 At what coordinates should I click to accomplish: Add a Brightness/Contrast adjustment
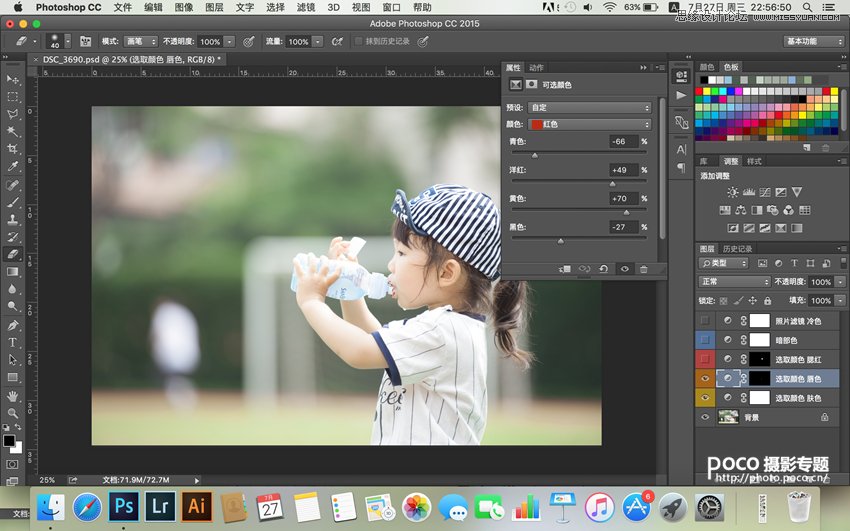point(733,192)
